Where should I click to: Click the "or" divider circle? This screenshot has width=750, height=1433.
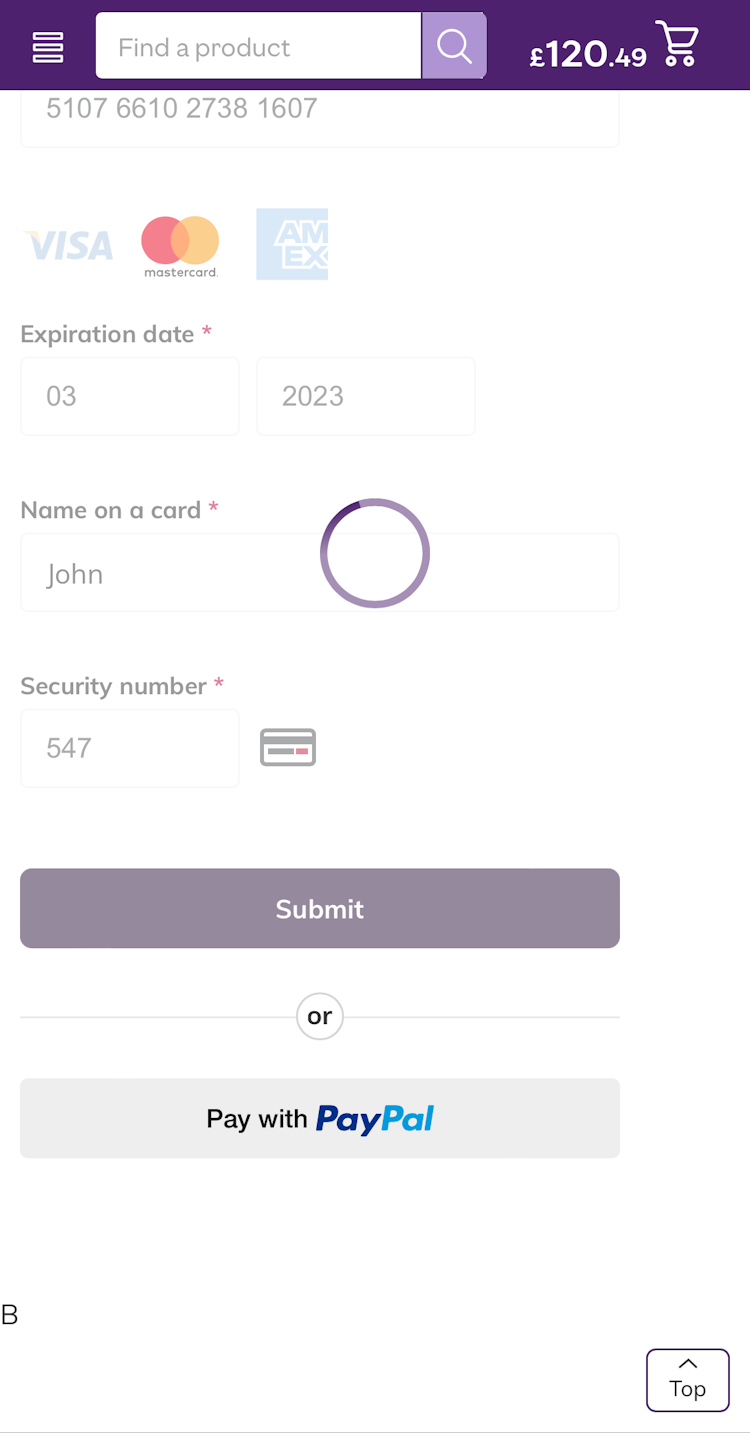(x=320, y=1016)
